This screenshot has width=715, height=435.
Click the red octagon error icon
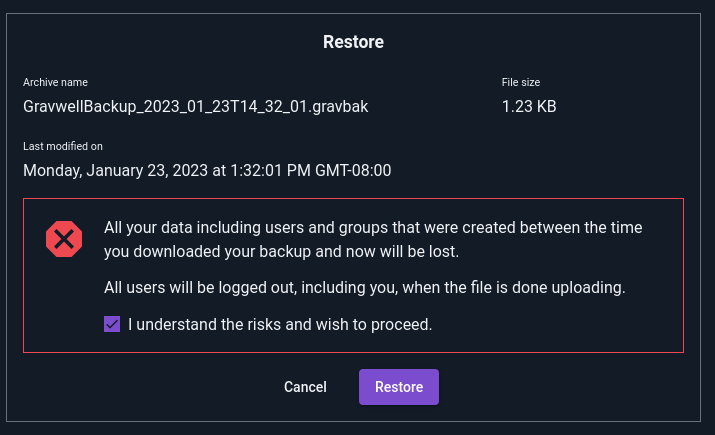[x=64, y=239]
